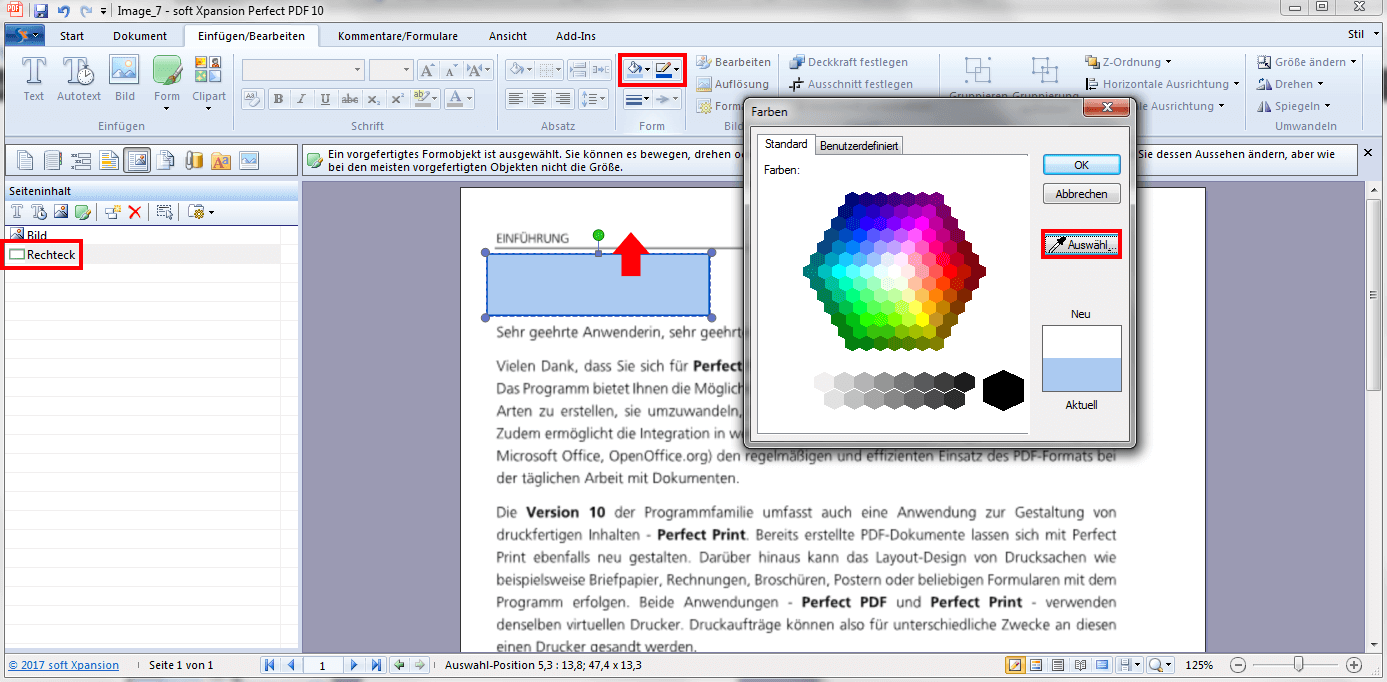Open Clipart insertion tool
Viewport: 1387px width, 682px height.
[x=209, y=78]
